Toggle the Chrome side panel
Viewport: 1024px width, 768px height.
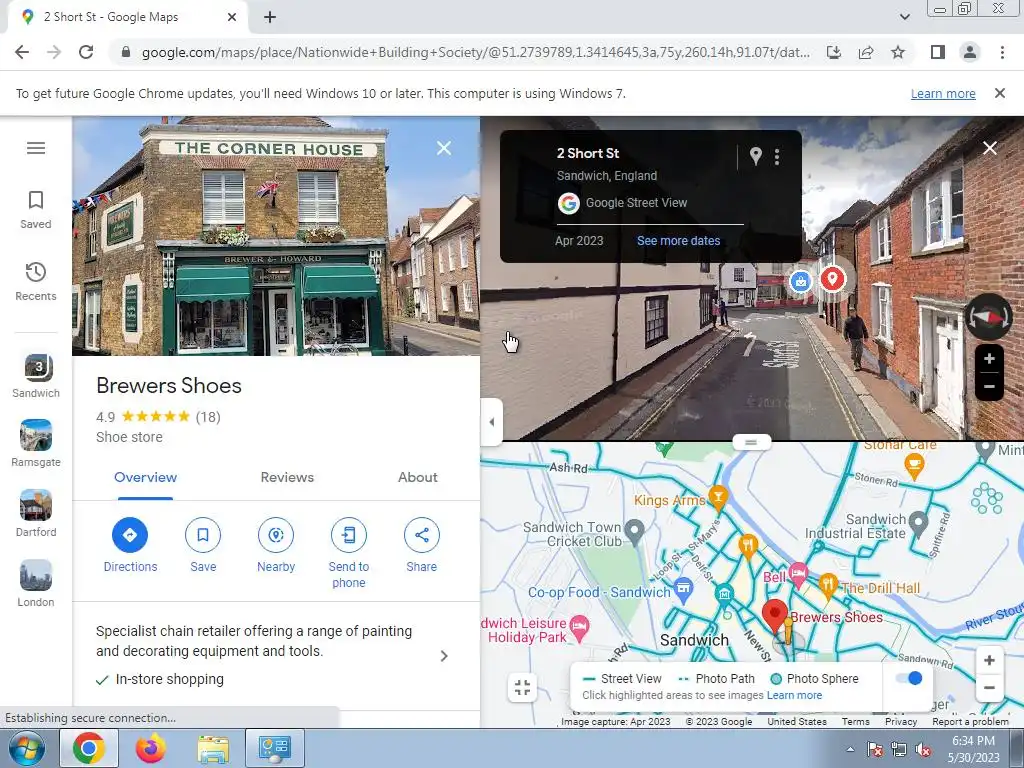point(938,52)
